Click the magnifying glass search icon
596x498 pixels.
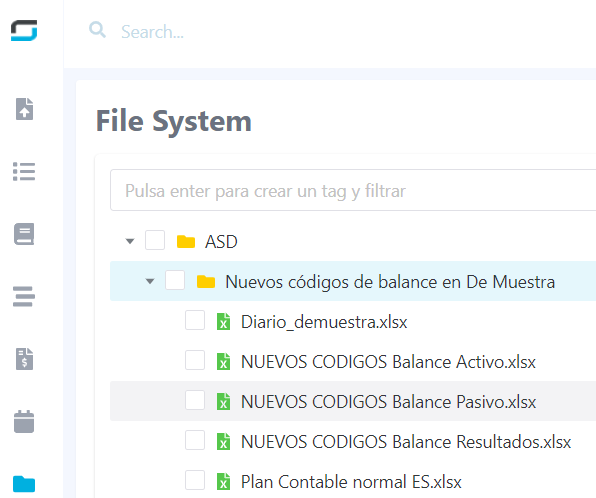[x=97, y=30]
